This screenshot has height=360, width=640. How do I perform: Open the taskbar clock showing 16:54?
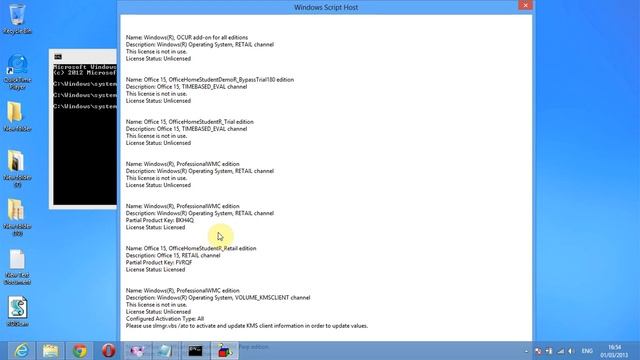(614, 351)
